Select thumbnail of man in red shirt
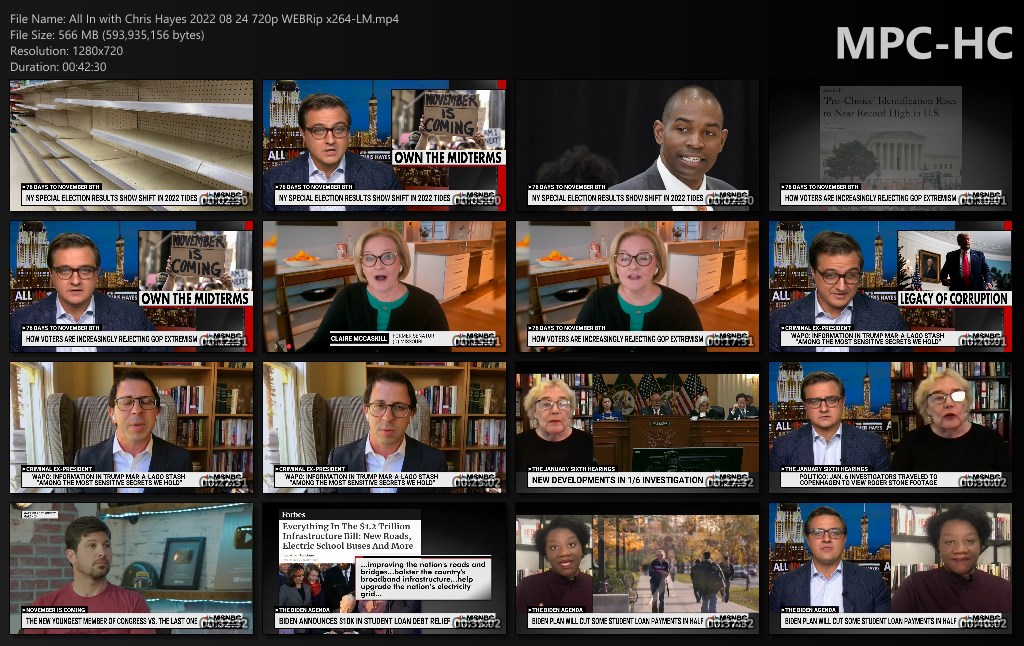Image resolution: width=1024 pixels, height=646 pixels. point(131,568)
